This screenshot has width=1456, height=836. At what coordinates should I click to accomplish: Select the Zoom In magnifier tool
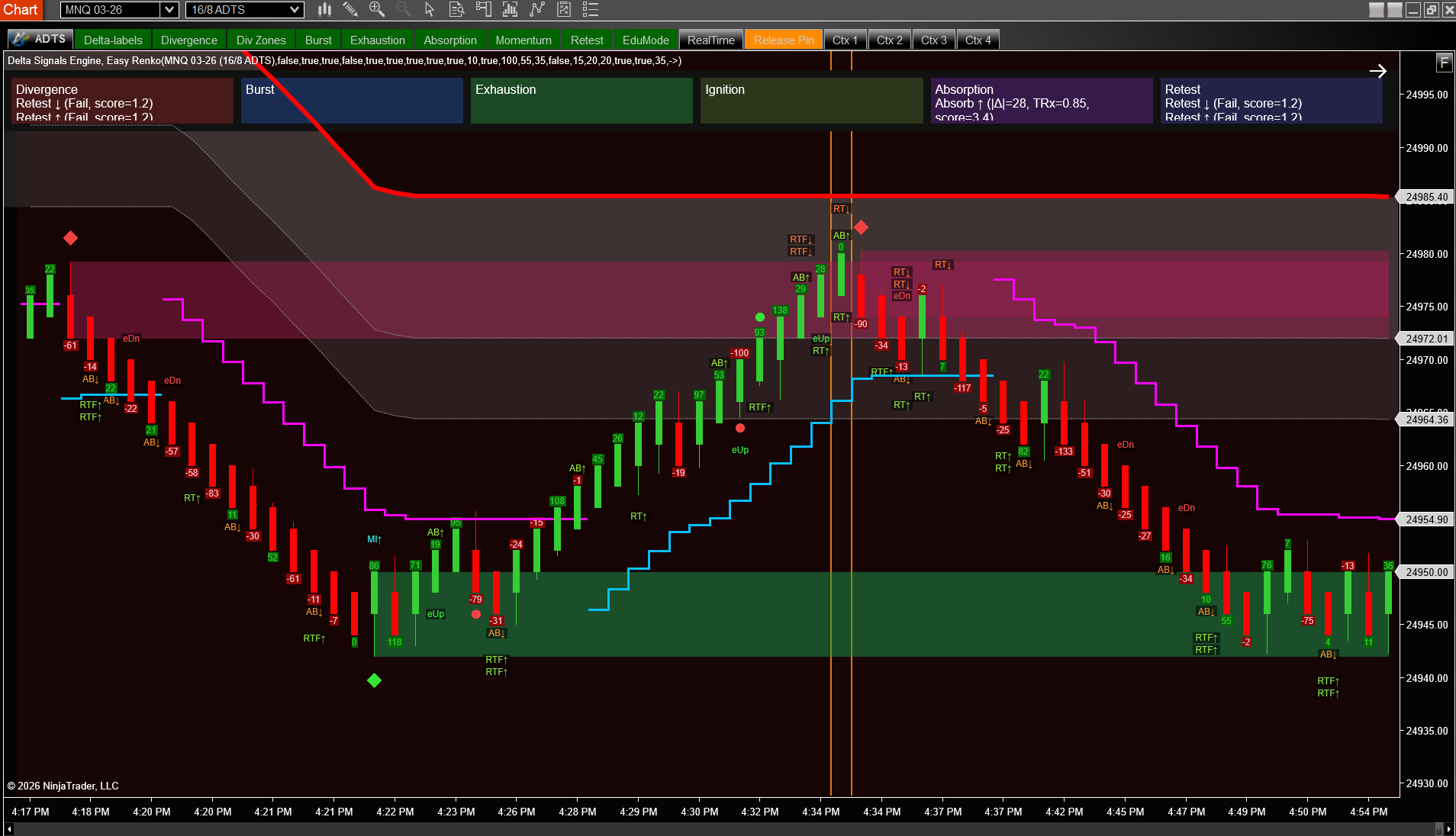click(375, 10)
